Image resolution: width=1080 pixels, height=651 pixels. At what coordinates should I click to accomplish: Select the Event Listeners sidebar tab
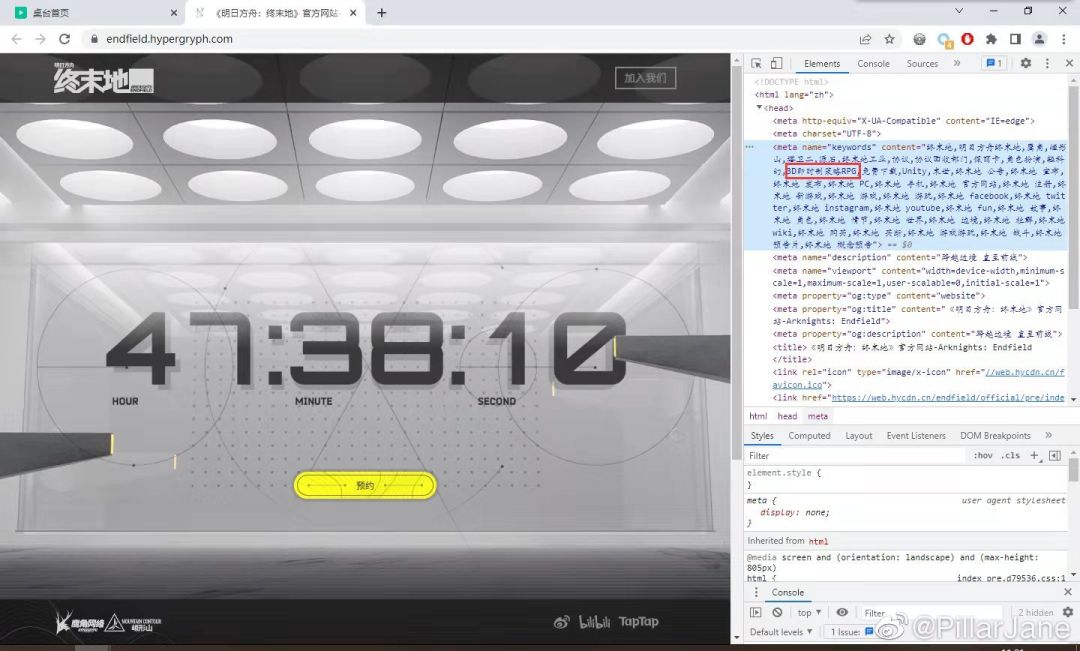click(x=916, y=435)
